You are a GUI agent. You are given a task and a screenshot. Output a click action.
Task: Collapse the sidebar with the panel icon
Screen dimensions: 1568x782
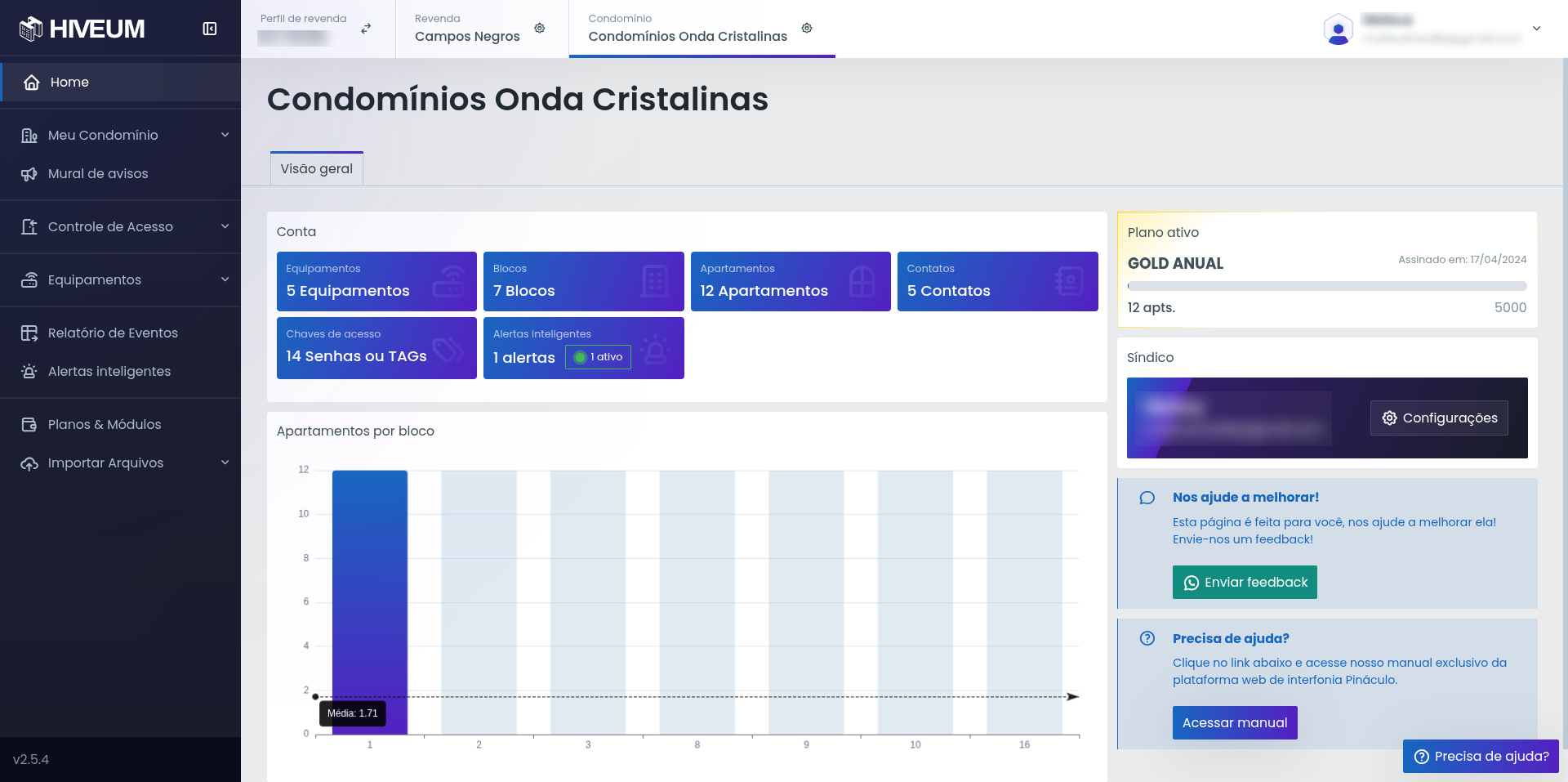point(210,29)
